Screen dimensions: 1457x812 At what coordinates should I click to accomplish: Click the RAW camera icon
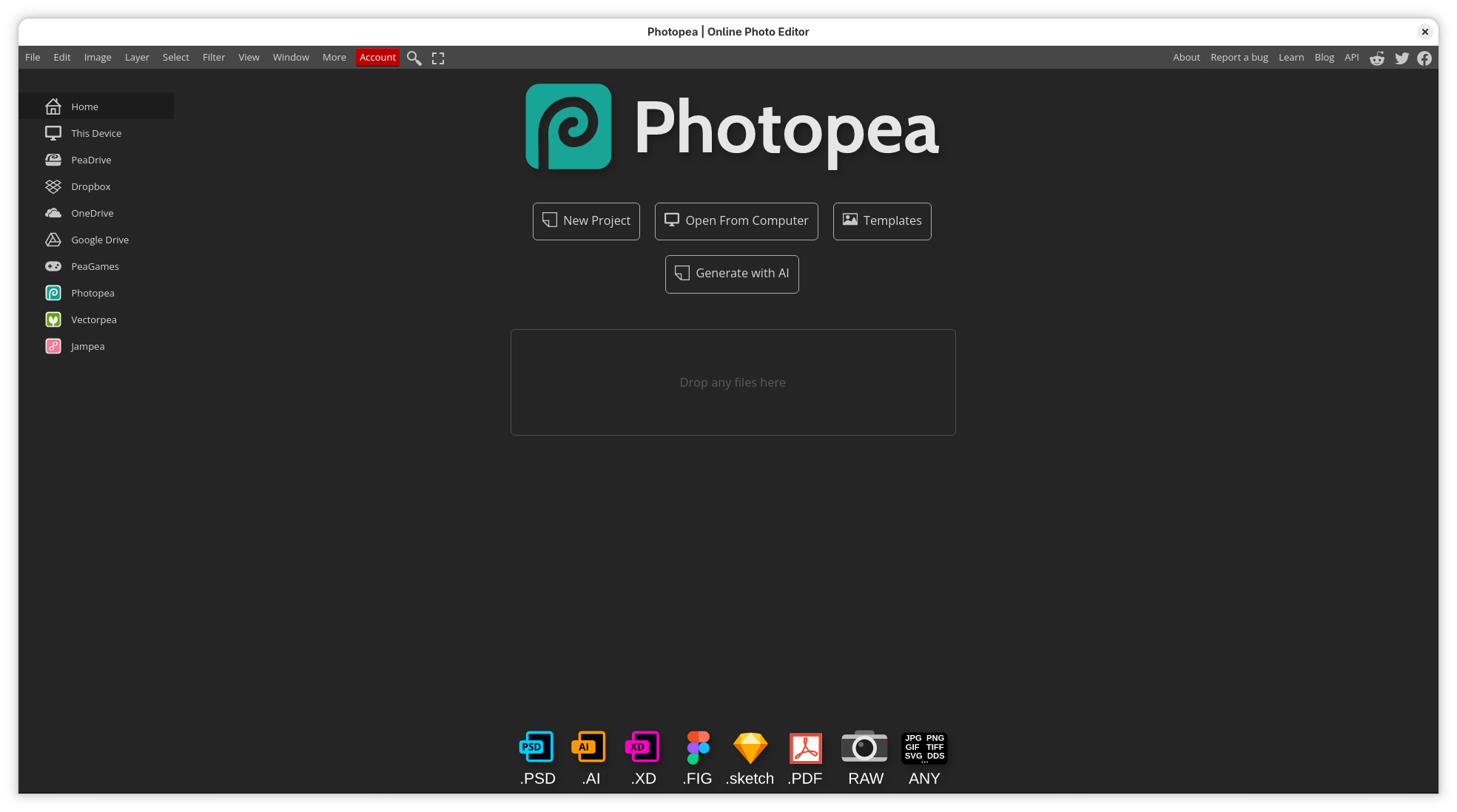point(864,748)
